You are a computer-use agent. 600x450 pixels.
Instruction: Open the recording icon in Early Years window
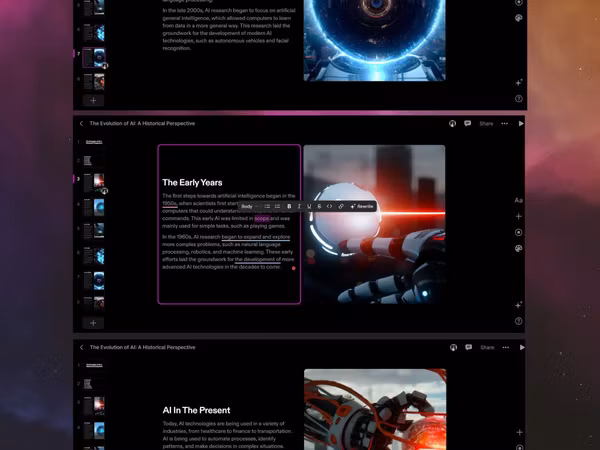pyautogui.click(x=452, y=123)
